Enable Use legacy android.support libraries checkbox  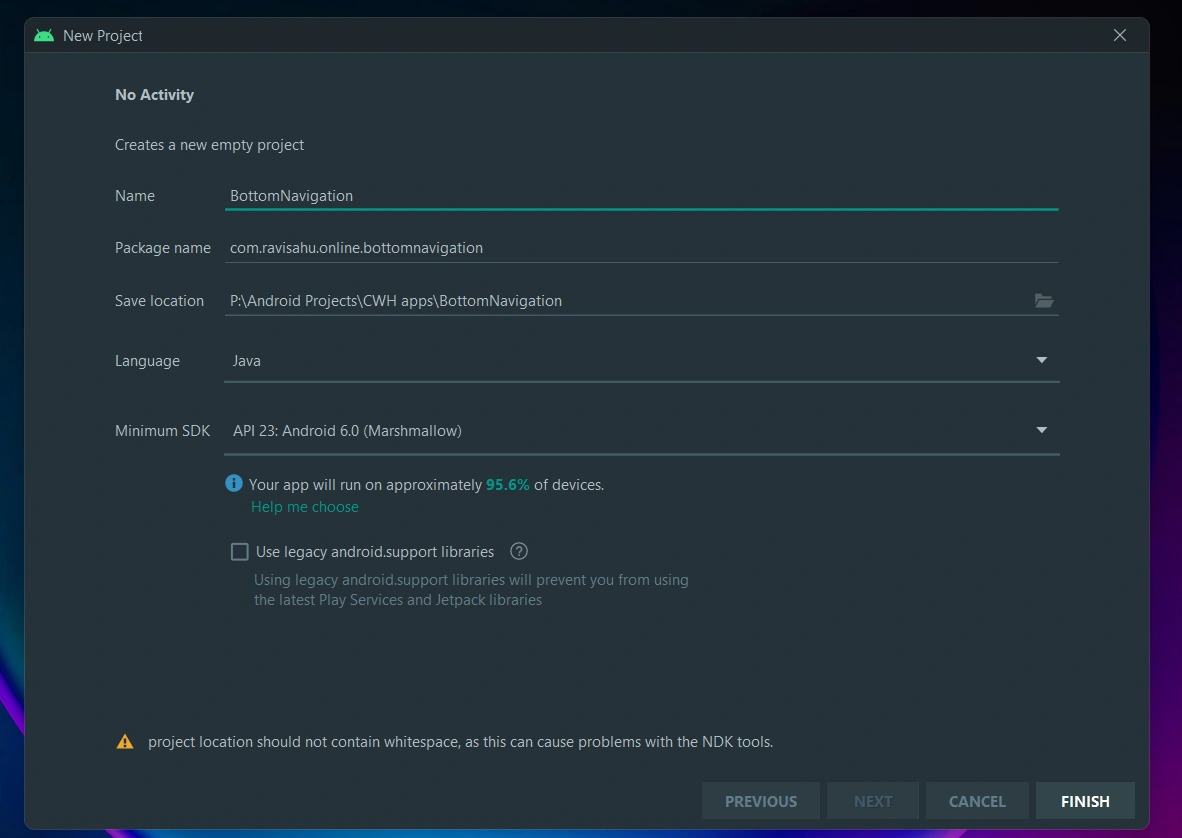tap(240, 552)
